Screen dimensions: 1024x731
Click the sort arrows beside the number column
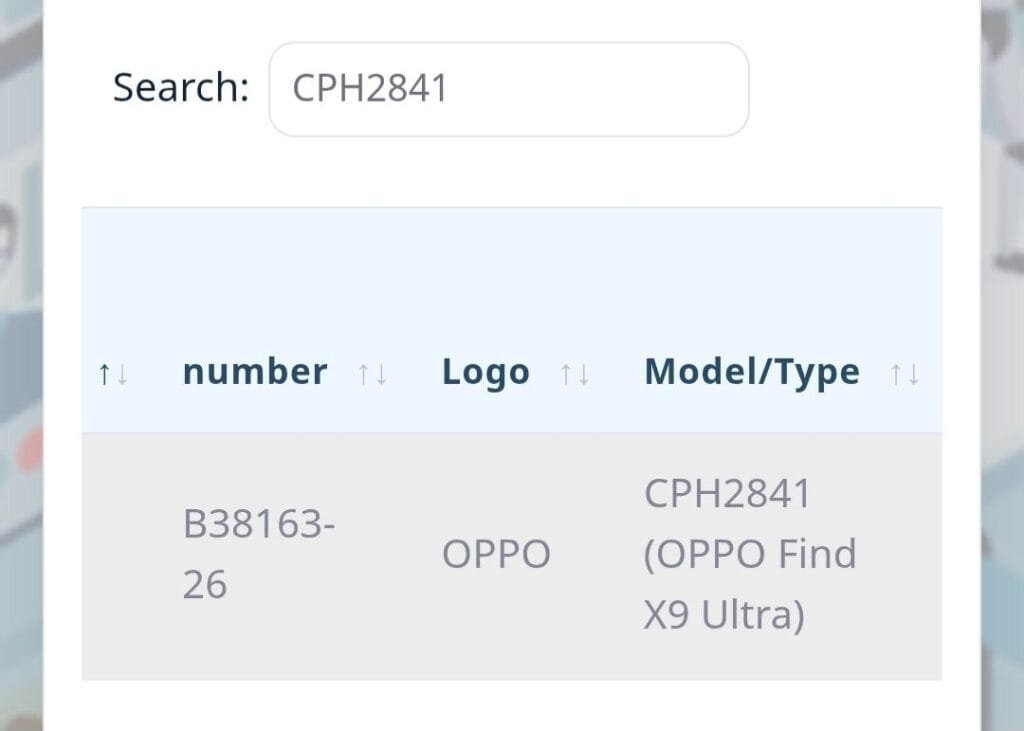pyautogui.click(x=371, y=373)
